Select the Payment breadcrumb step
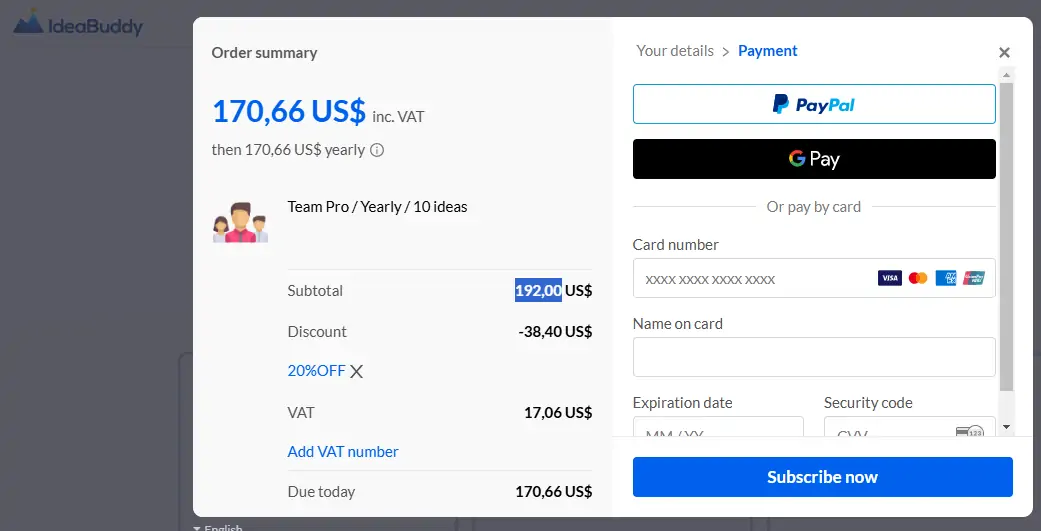The height and width of the screenshot is (531, 1041). (x=767, y=51)
